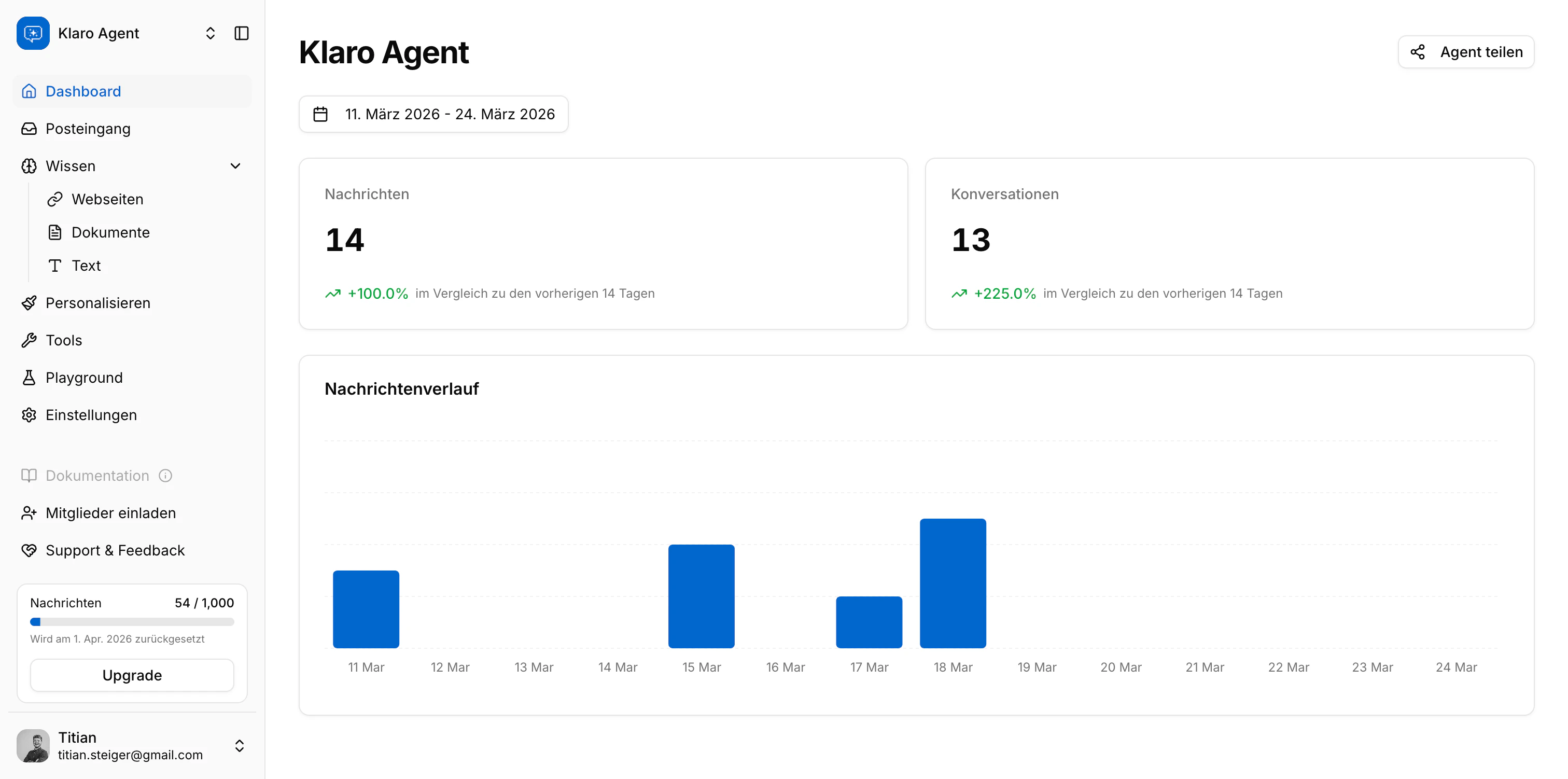The height and width of the screenshot is (779, 1568).
Task: Open the agent switcher chevrons
Action: coord(211,33)
